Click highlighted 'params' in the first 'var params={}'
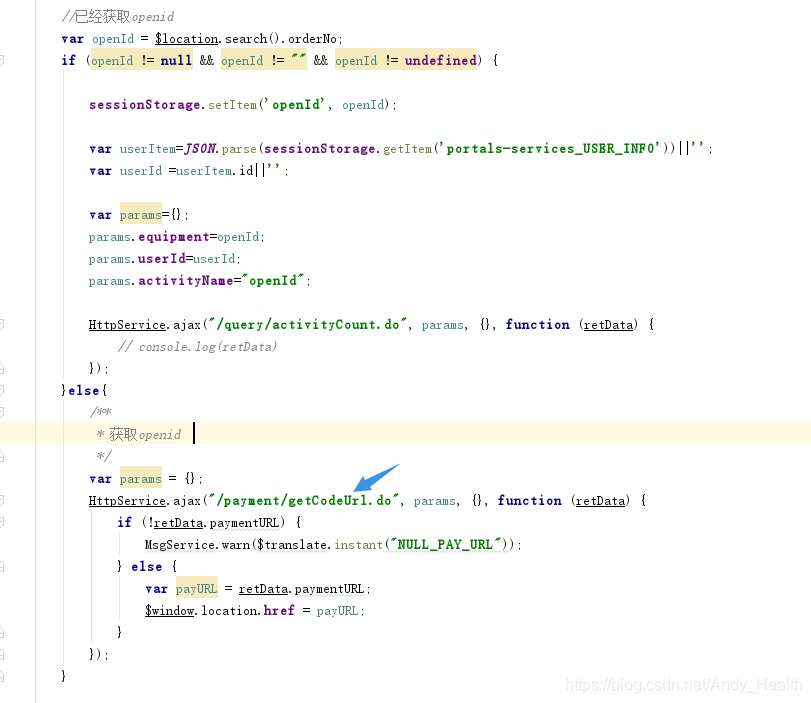Screen dimensions: 811x703 click(x=141, y=215)
